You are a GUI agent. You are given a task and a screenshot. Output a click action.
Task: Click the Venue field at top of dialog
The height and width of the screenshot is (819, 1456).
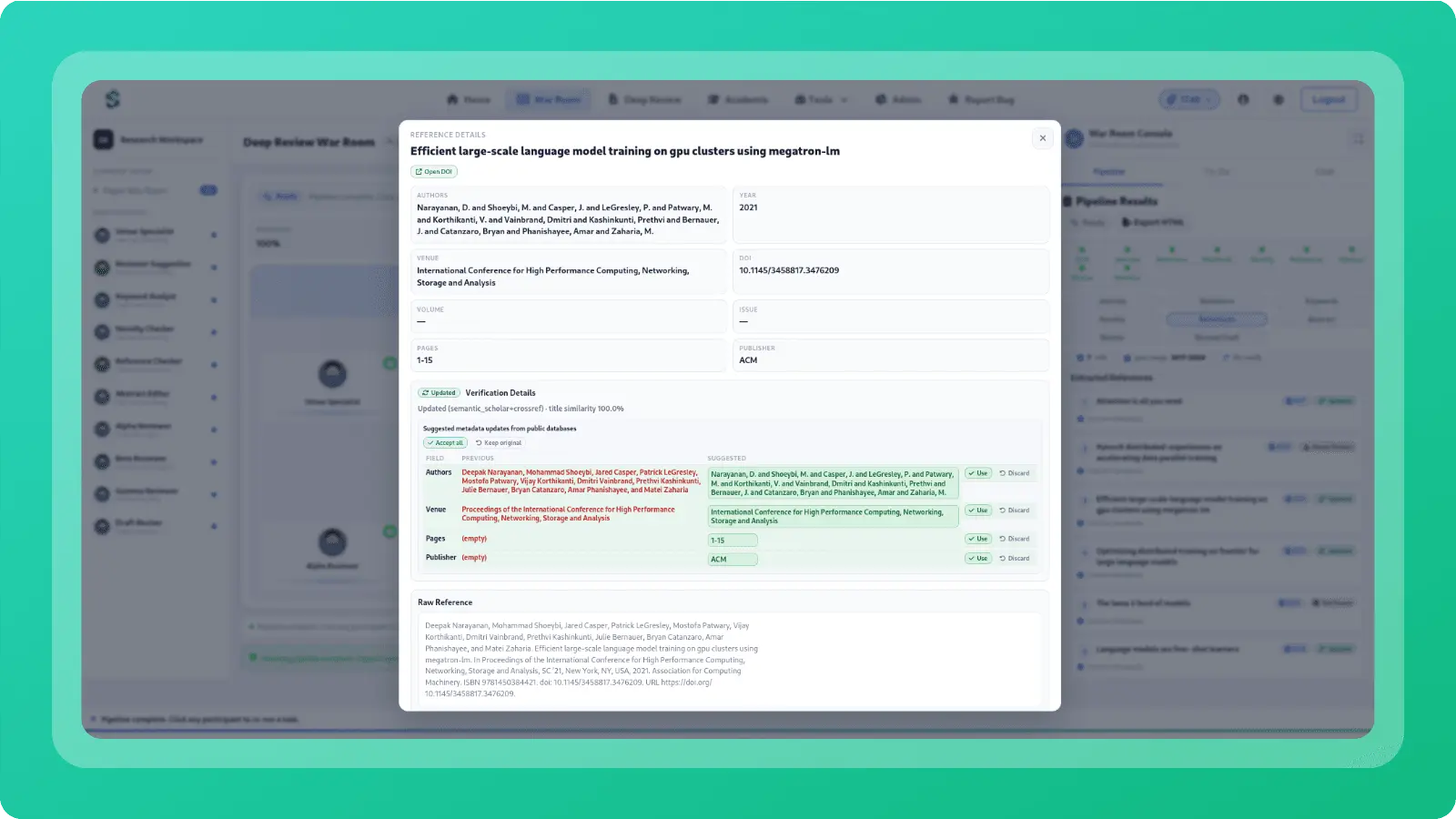point(569,271)
